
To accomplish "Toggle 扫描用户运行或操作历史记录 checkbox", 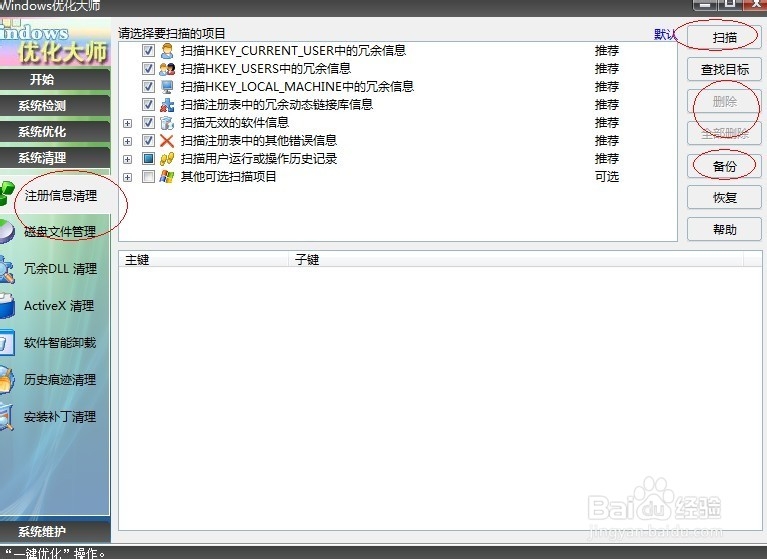I will click(148, 159).
